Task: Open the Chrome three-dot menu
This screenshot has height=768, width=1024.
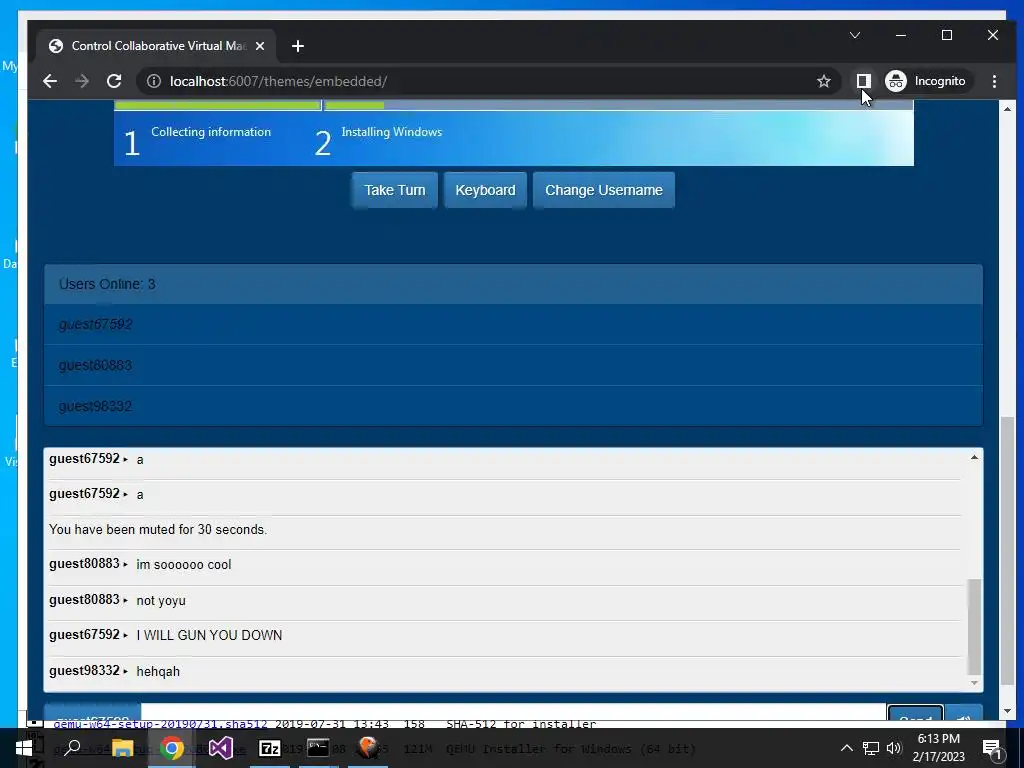Action: tap(994, 81)
